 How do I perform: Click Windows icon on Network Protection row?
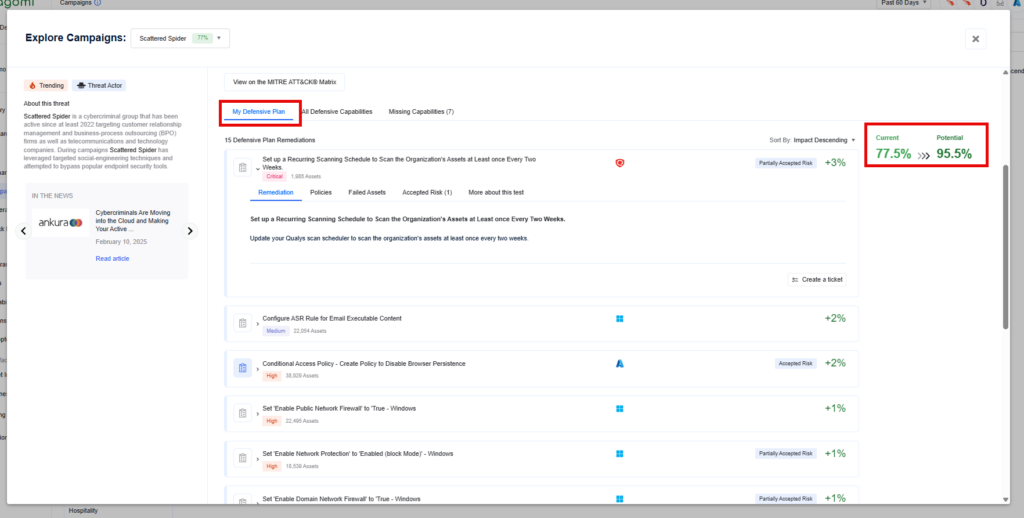click(620, 453)
